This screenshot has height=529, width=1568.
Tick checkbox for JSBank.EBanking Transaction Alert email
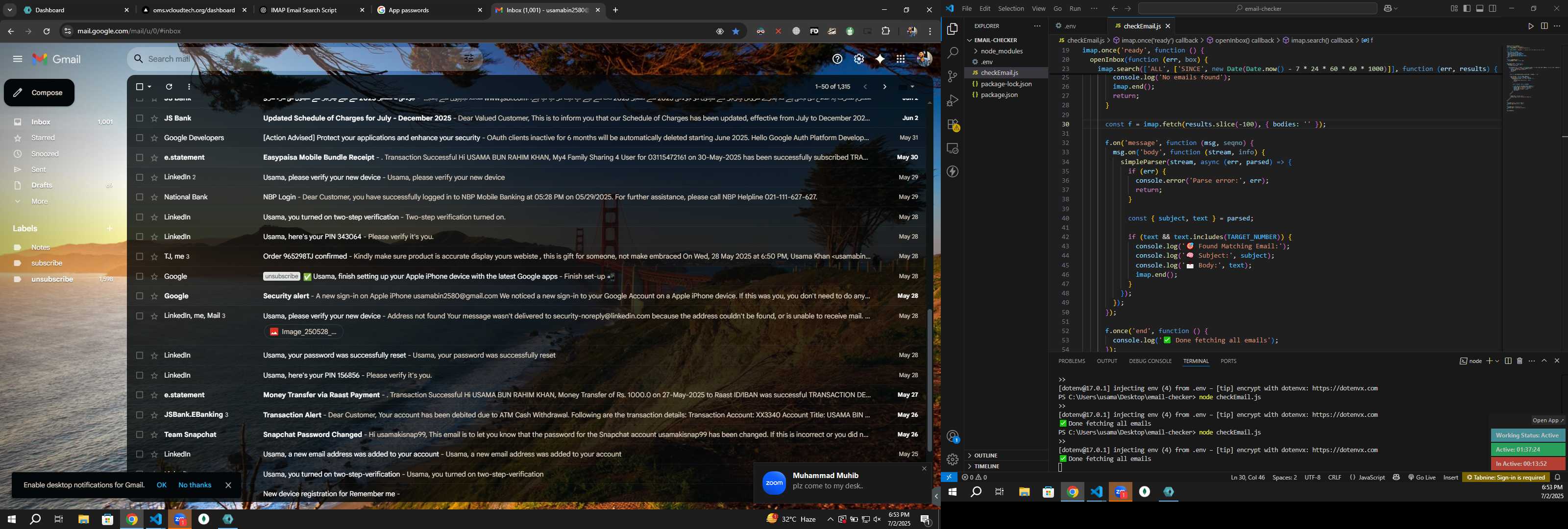click(x=139, y=415)
